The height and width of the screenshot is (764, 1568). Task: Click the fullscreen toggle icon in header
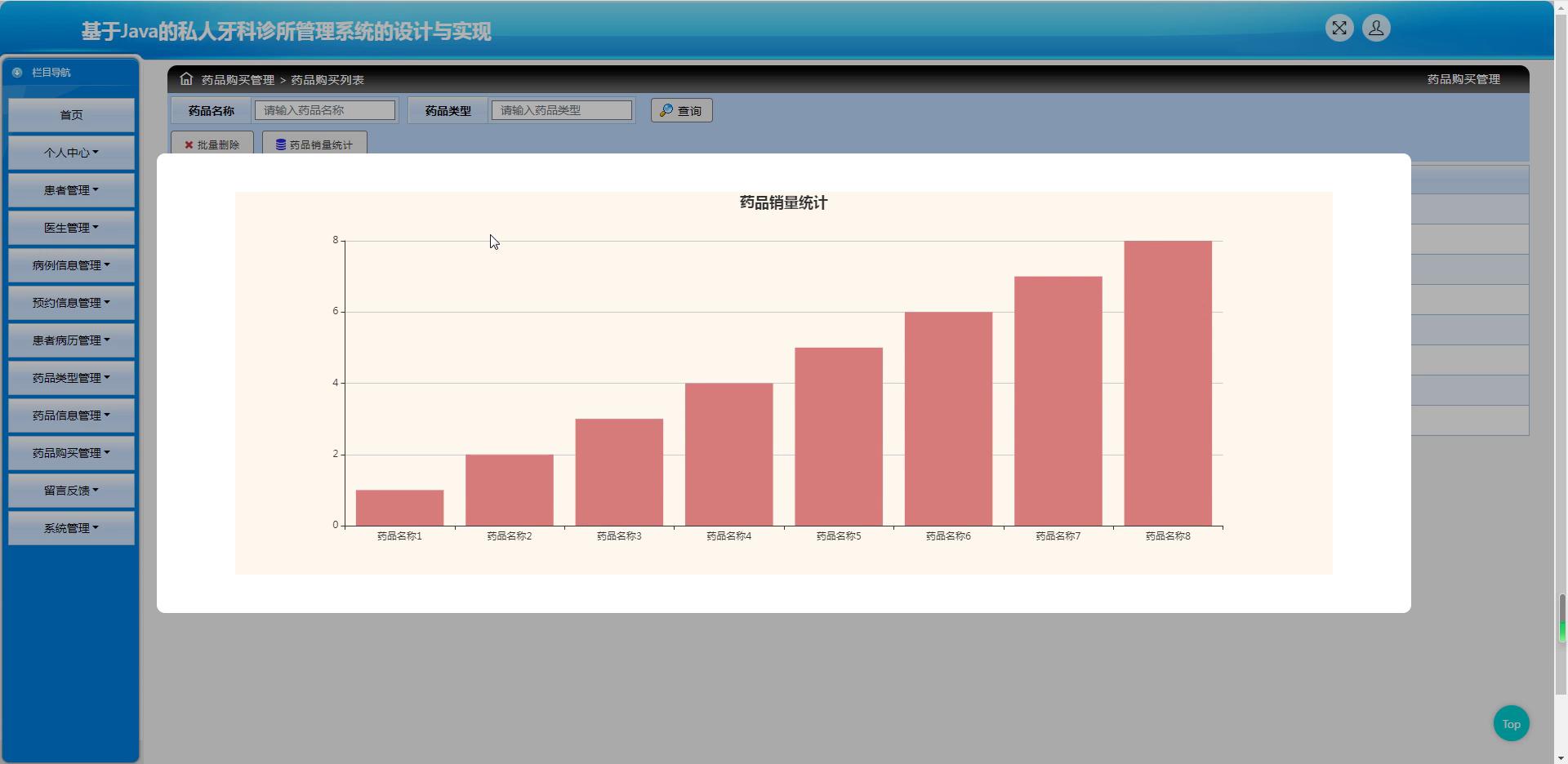(1339, 29)
